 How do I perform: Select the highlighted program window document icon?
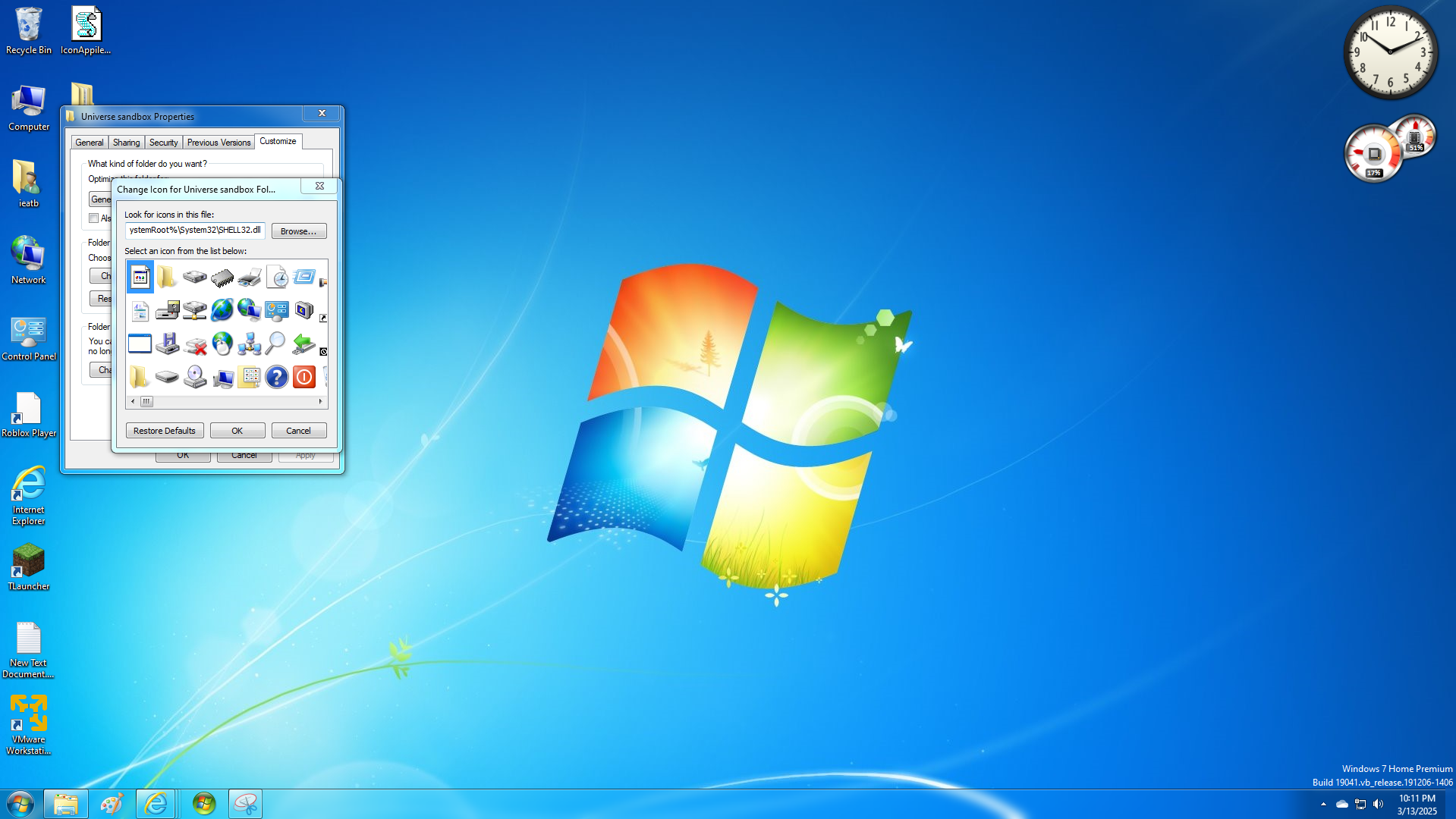pyautogui.click(x=140, y=278)
